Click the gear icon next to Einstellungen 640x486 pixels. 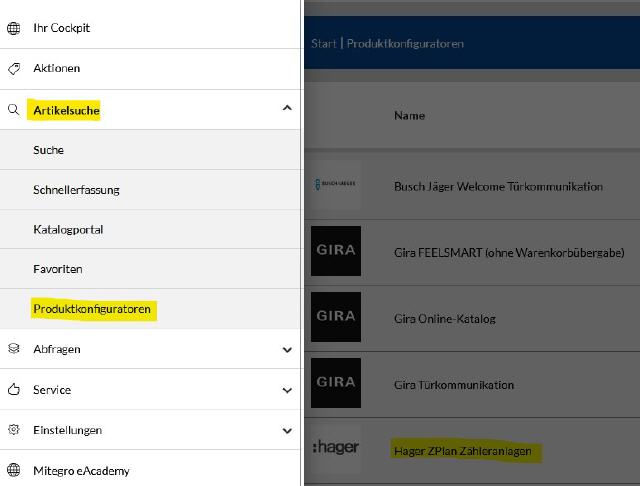tap(13, 429)
